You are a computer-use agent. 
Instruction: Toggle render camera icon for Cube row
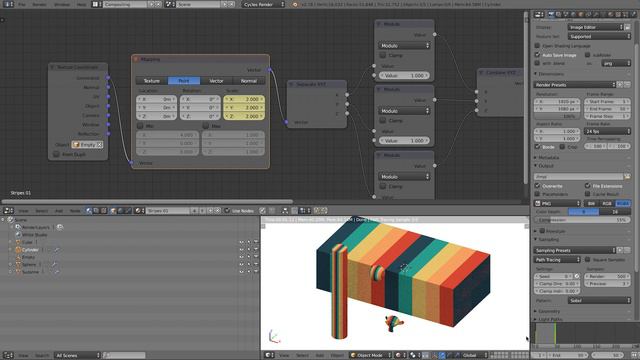[x=256, y=242]
